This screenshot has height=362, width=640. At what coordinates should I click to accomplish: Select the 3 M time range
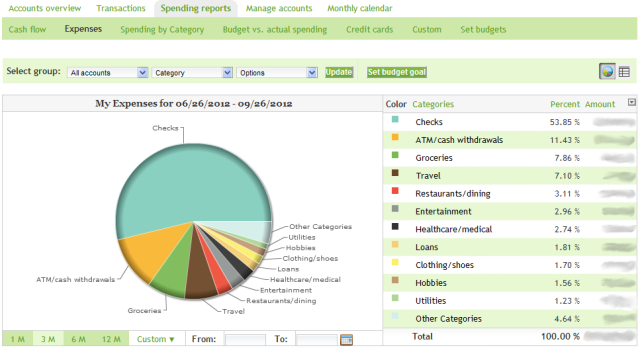(x=48, y=339)
